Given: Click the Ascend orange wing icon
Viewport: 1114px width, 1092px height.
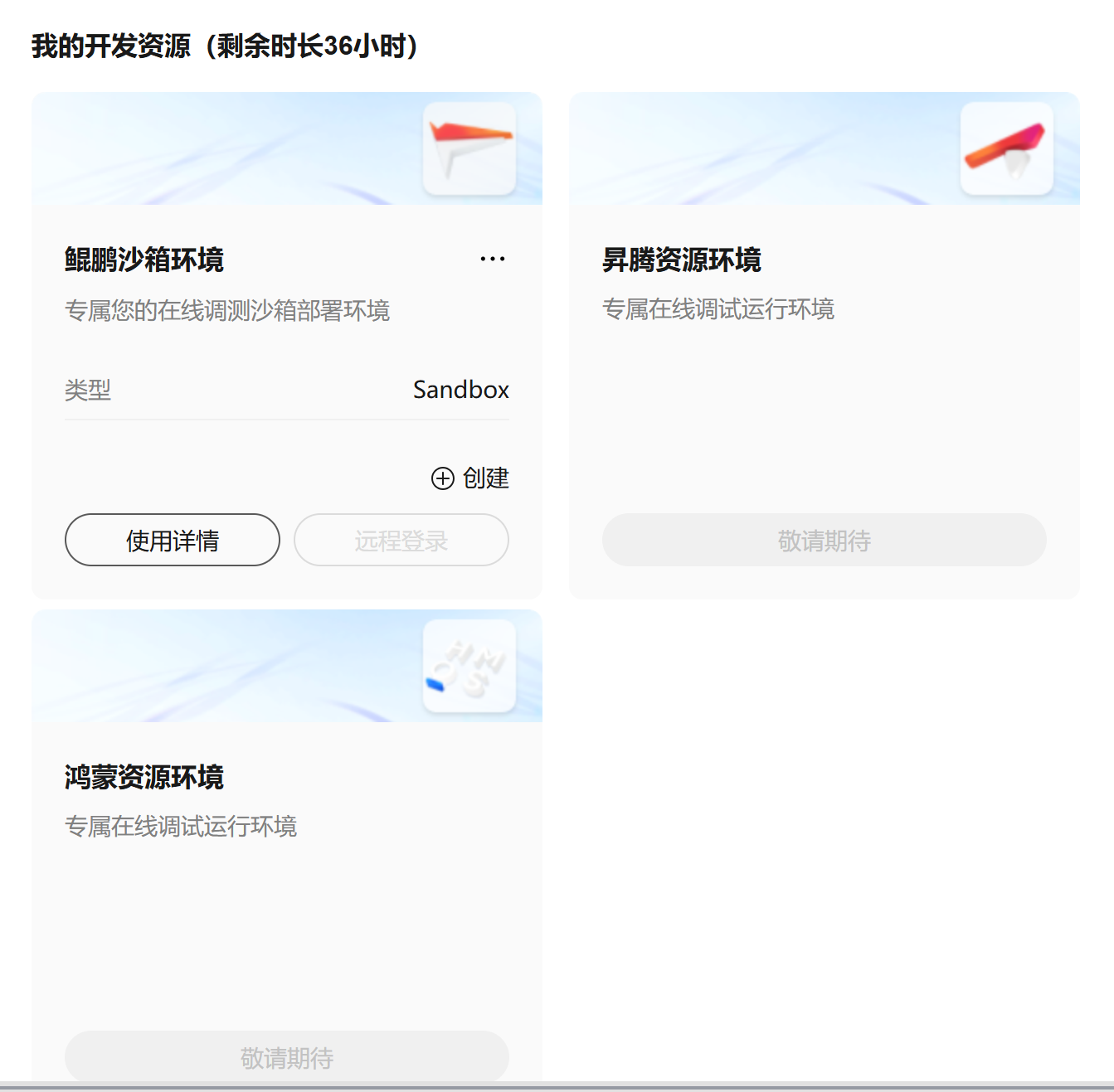Looking at the screenshot, I should tap(1007, 148).
